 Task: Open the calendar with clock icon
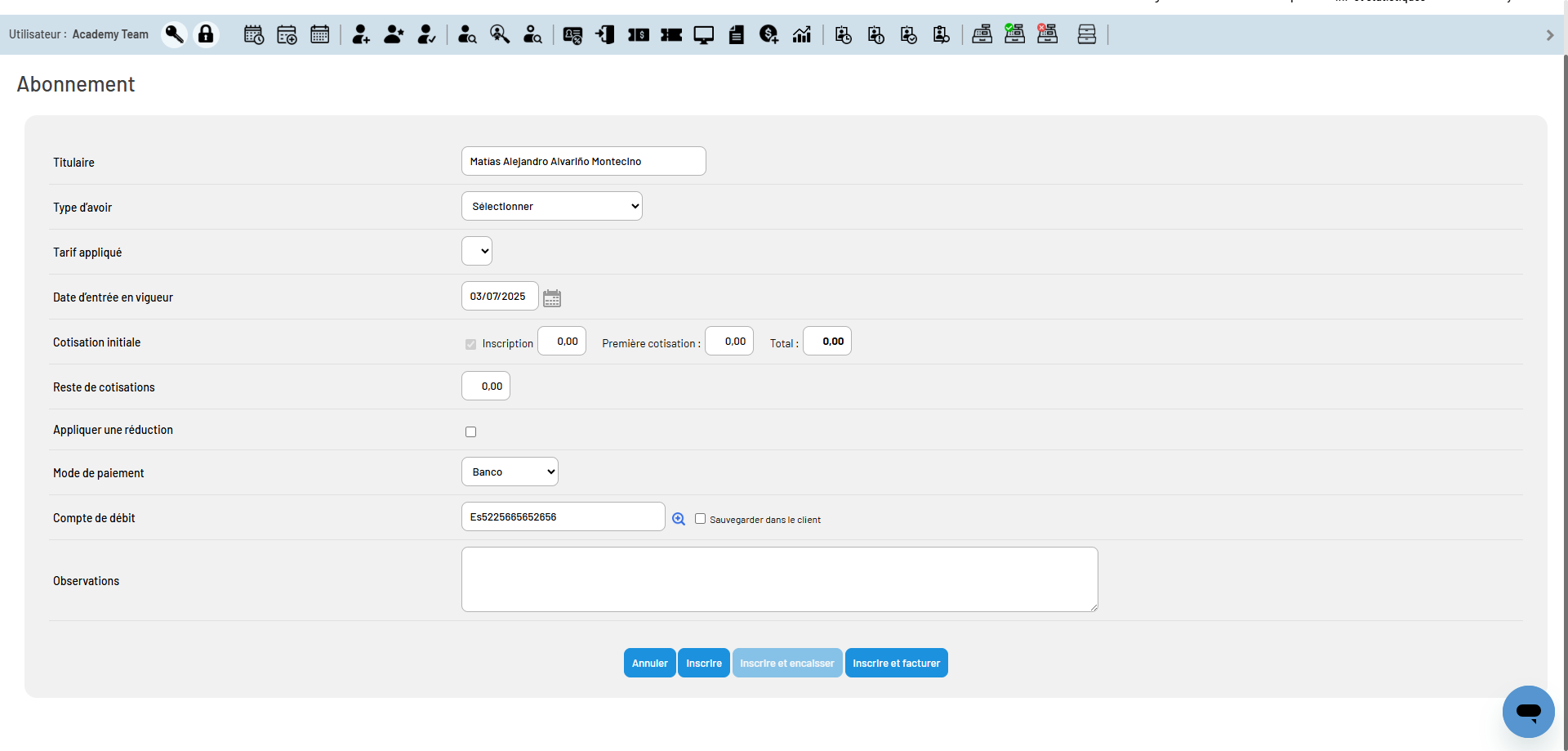[x=254, y=34]
